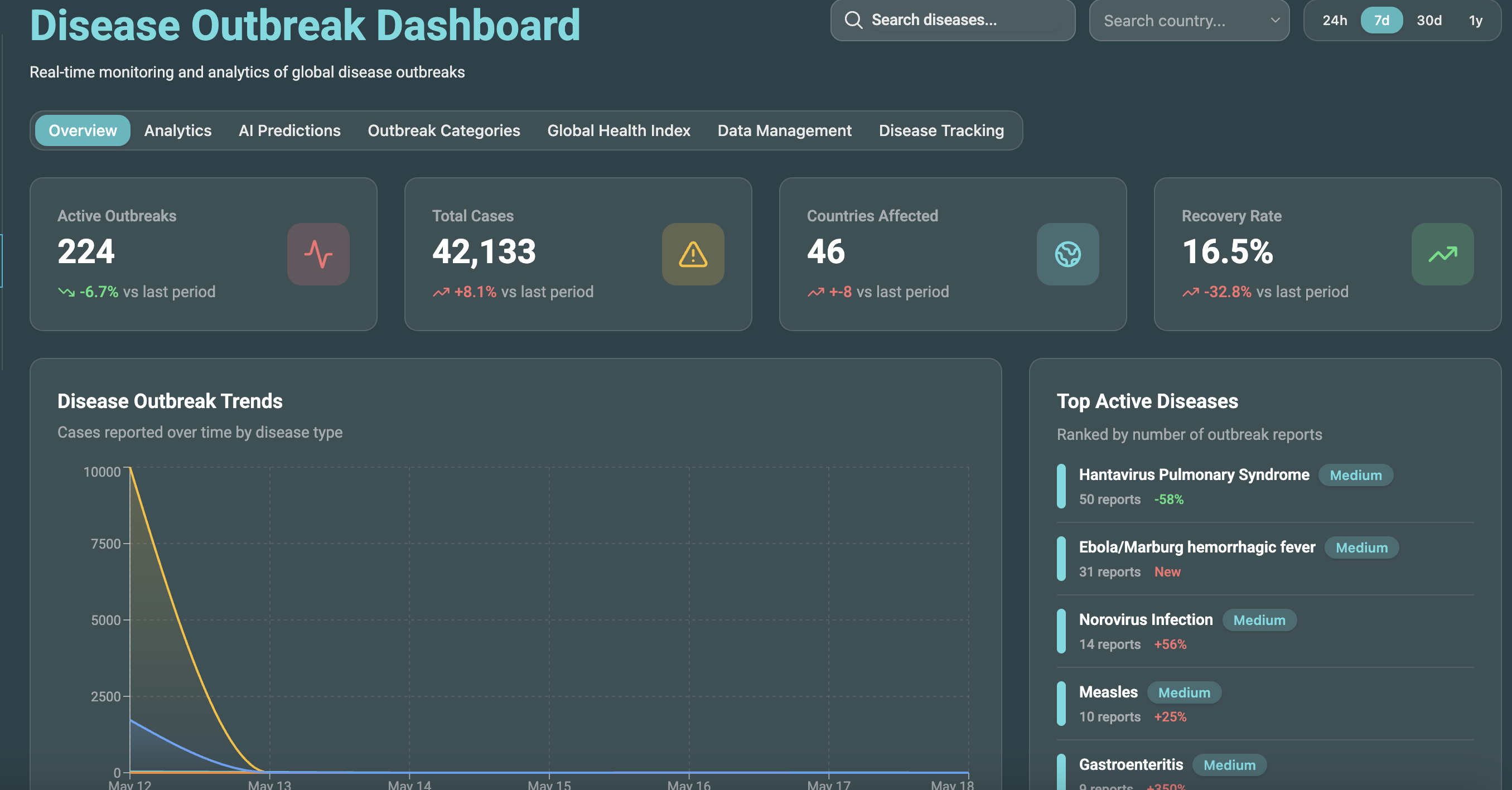Switch to the Overview tab
The image size is (1512, 790).
coord(83,130)
